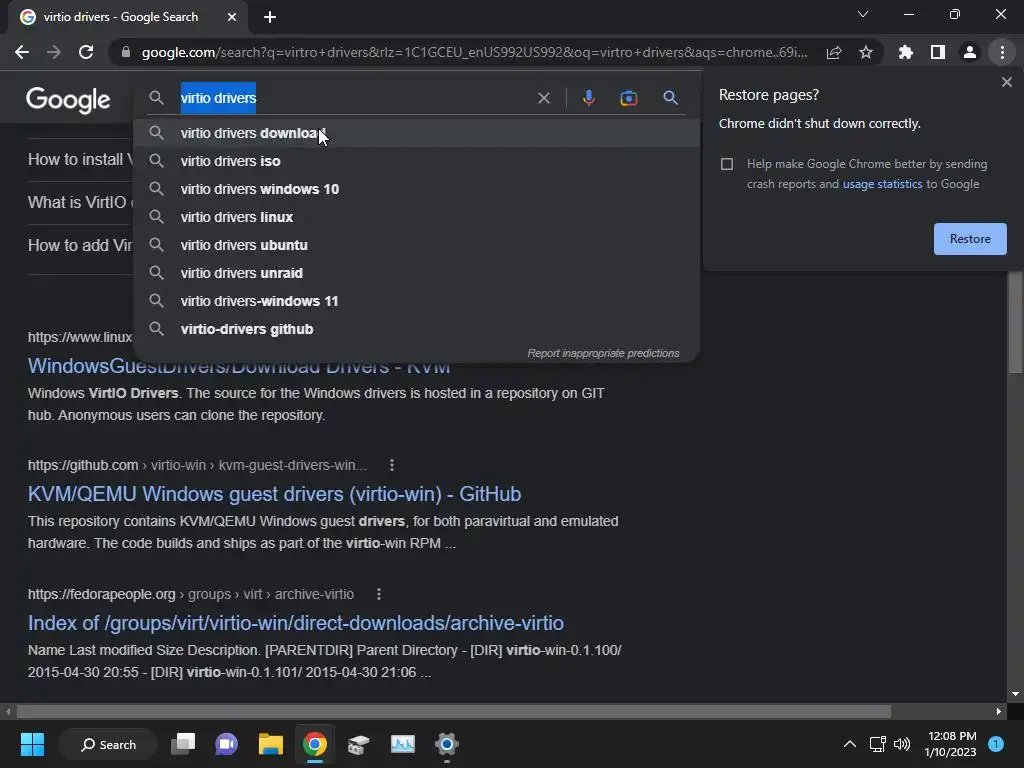Open the usage statistics link

point(882,184)
